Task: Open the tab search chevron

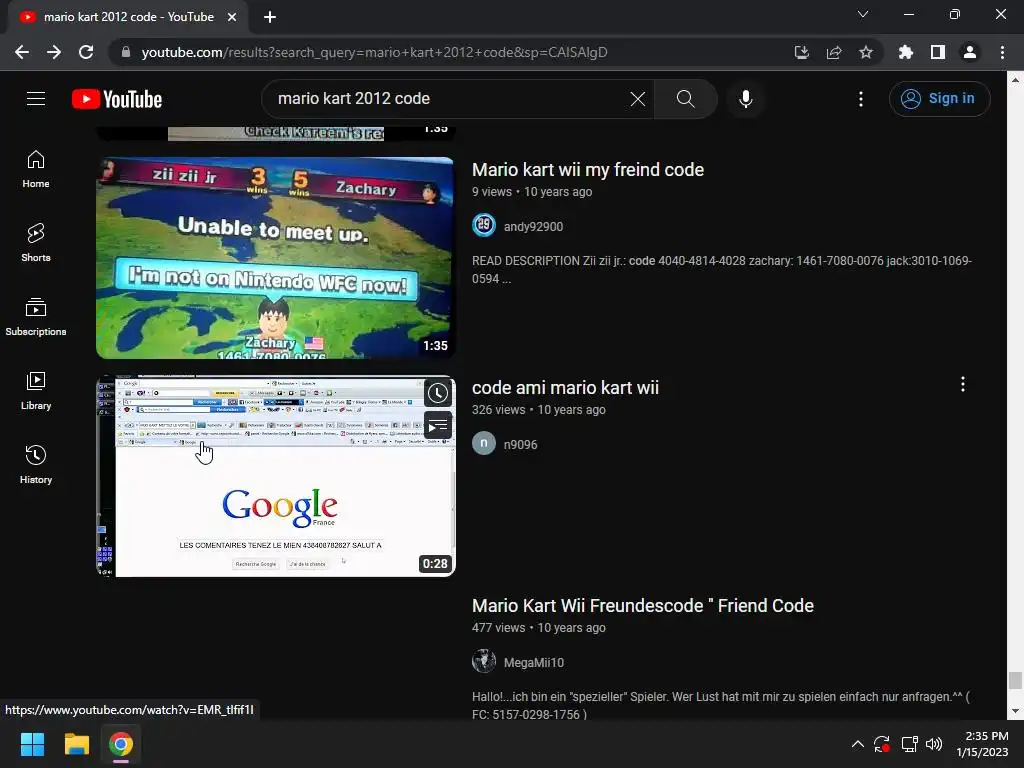Action: coord(863,14)
